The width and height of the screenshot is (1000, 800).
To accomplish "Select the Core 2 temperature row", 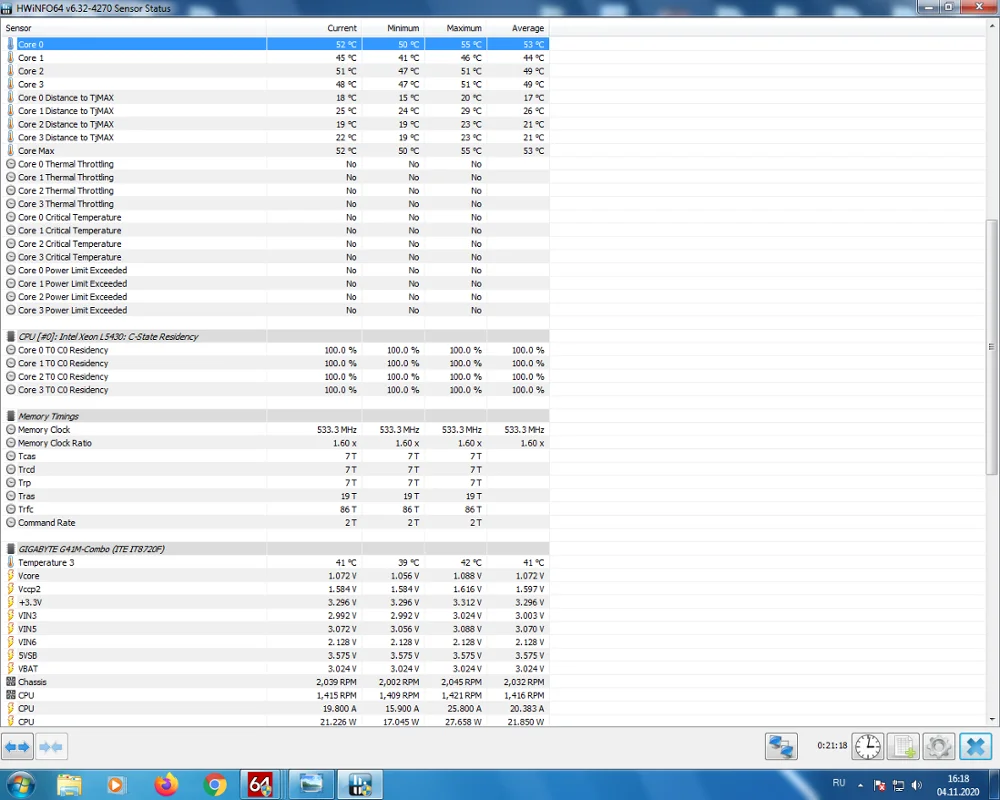I will click(x=275, y=71).
